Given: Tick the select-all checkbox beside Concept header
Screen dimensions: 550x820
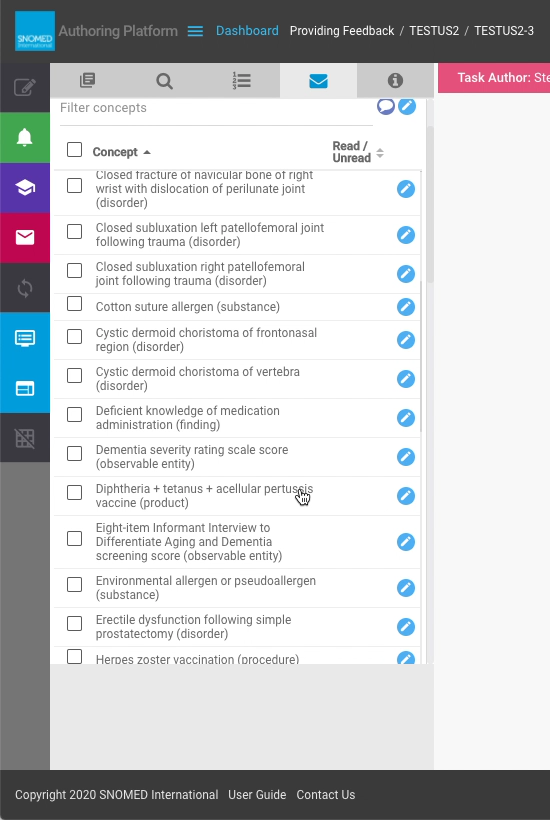Looking at the screenshot, I should pos(74,150).
